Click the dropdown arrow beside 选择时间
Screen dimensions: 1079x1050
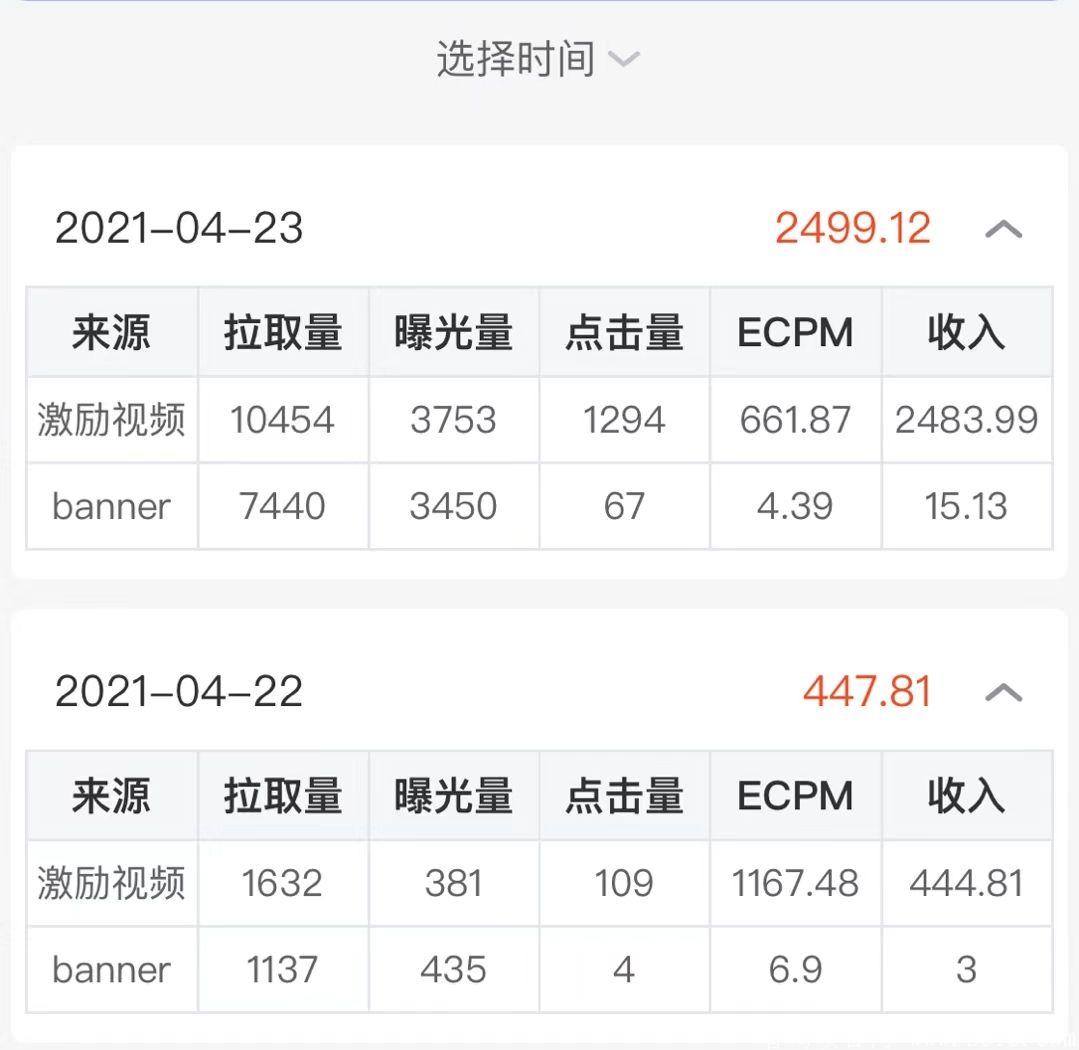[x=624, y=59]
